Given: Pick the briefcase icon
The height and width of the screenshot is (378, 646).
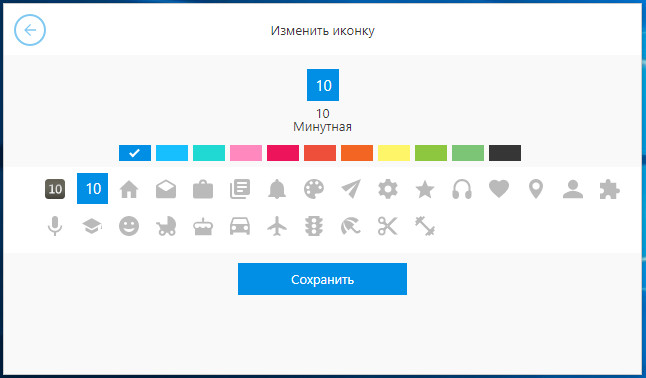Looking at the screenshot, I should [x=203, y=190].
